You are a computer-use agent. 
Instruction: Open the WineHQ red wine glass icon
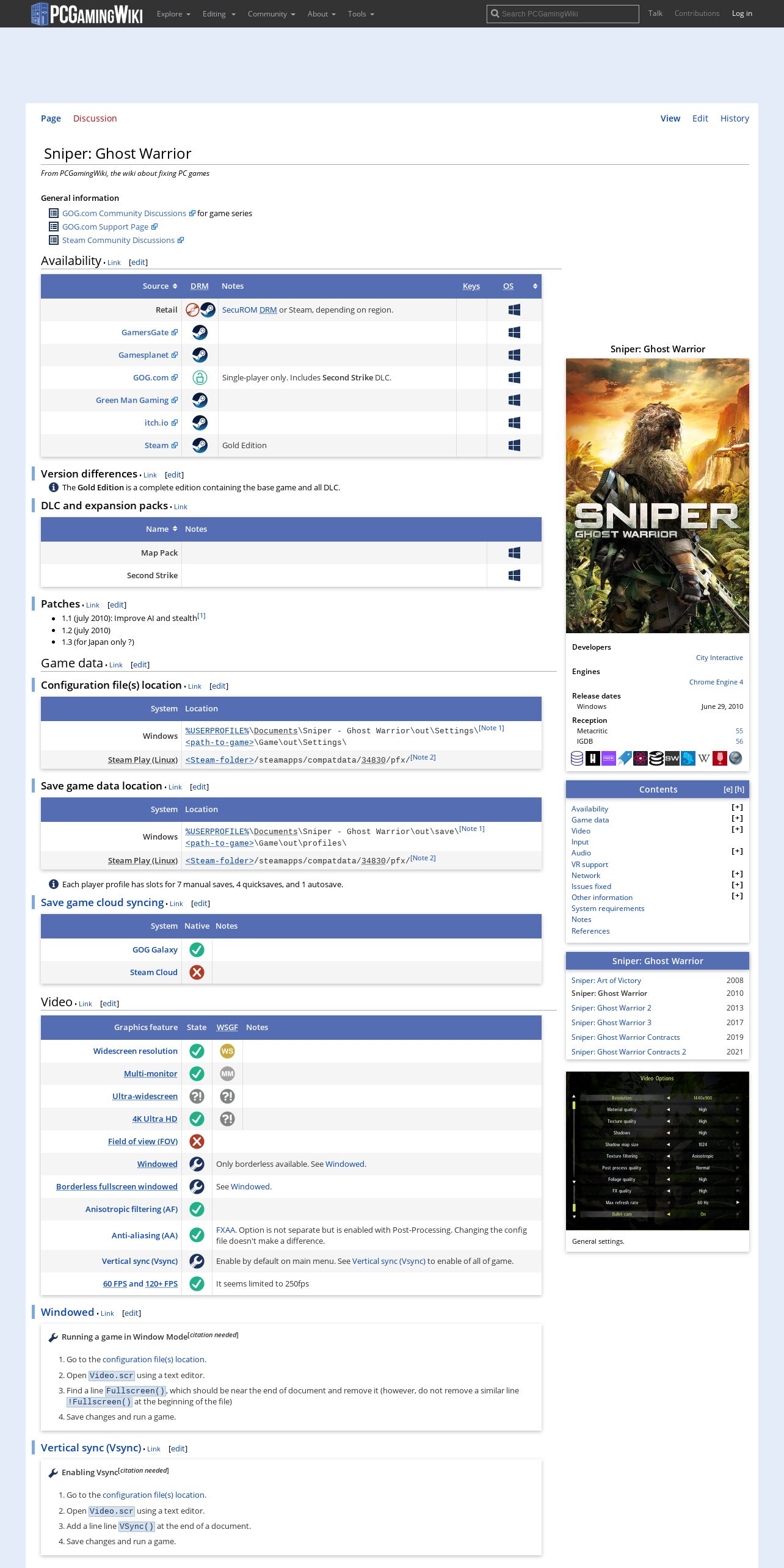tap(720, 758)
